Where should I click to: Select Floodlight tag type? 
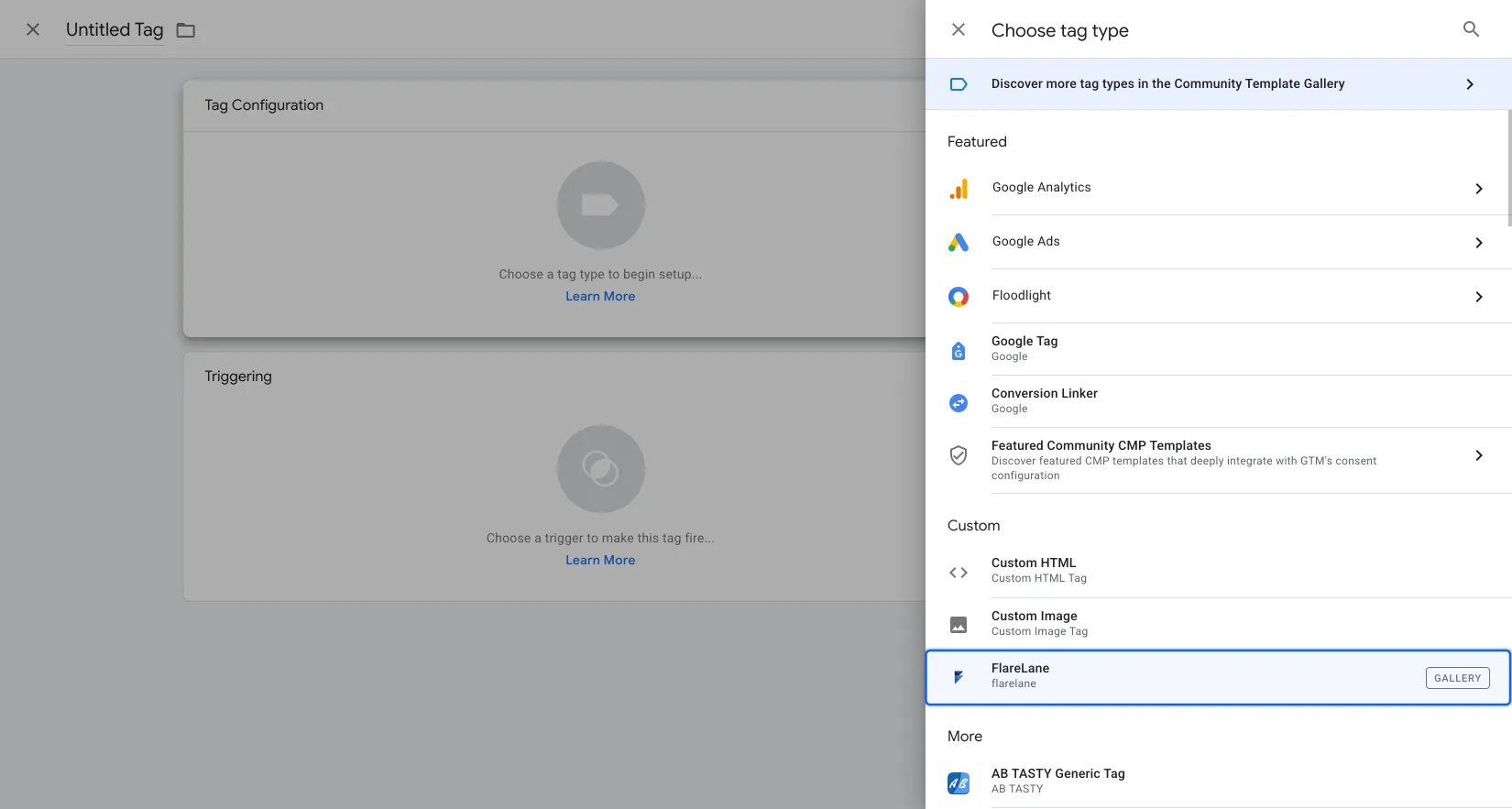point(1218,296)
